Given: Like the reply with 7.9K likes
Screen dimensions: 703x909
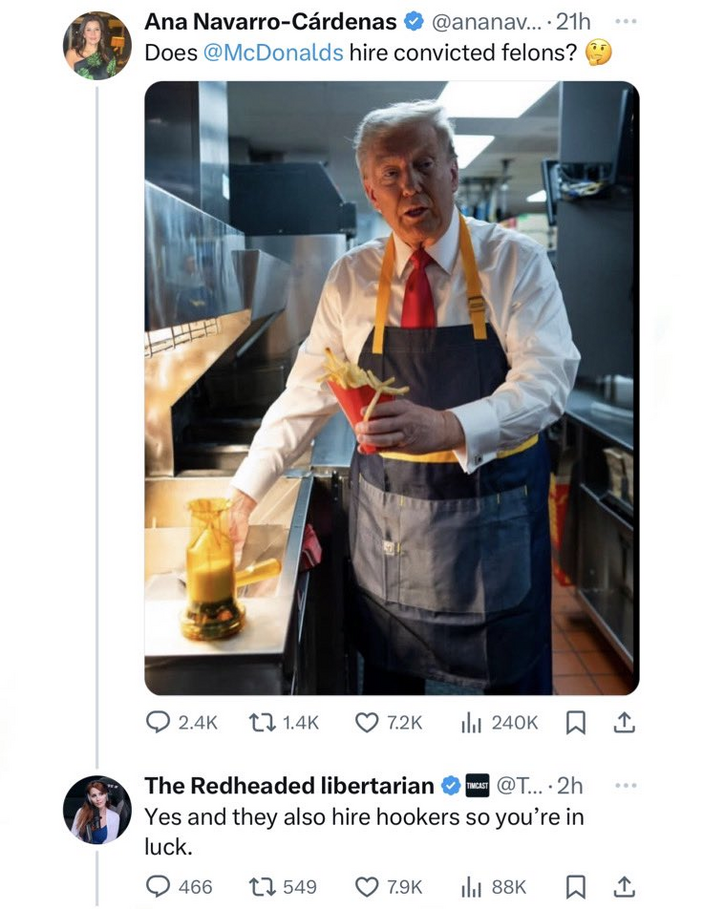Looking at the screenshot, I should tap(388, 886).
